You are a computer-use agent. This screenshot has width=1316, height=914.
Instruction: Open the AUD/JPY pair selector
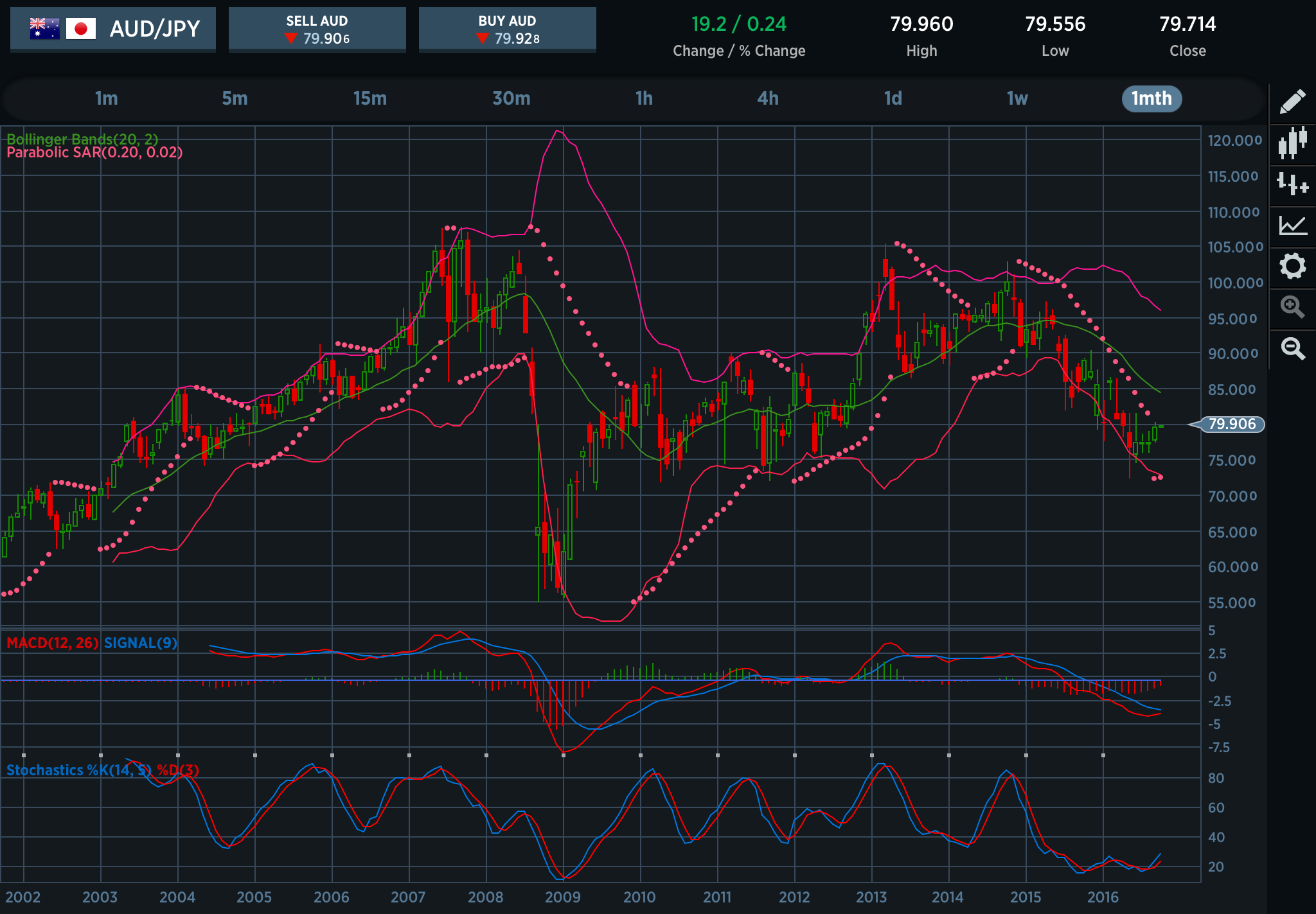coord(113,30)
